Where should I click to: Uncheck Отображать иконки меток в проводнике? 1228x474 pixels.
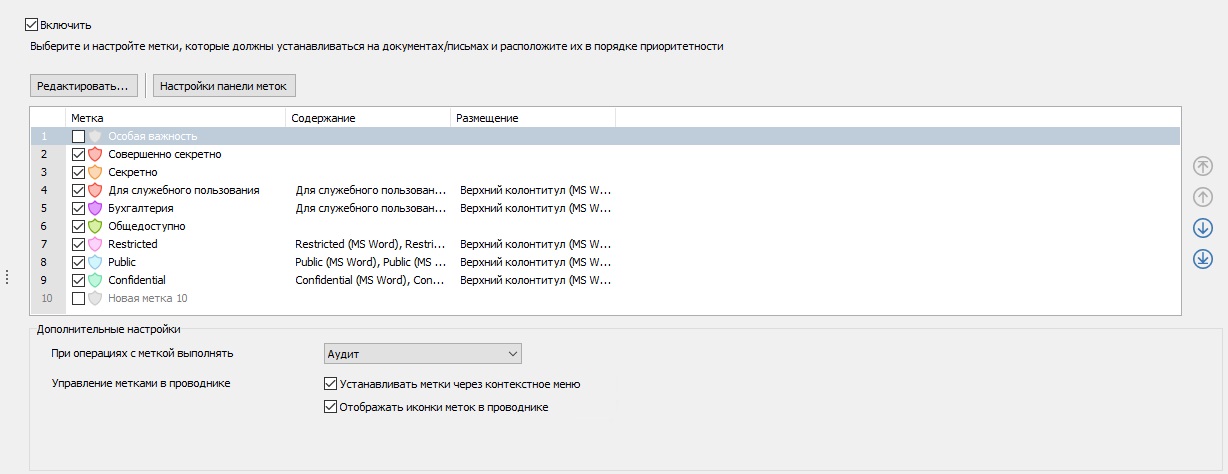(x=331, y=407)
